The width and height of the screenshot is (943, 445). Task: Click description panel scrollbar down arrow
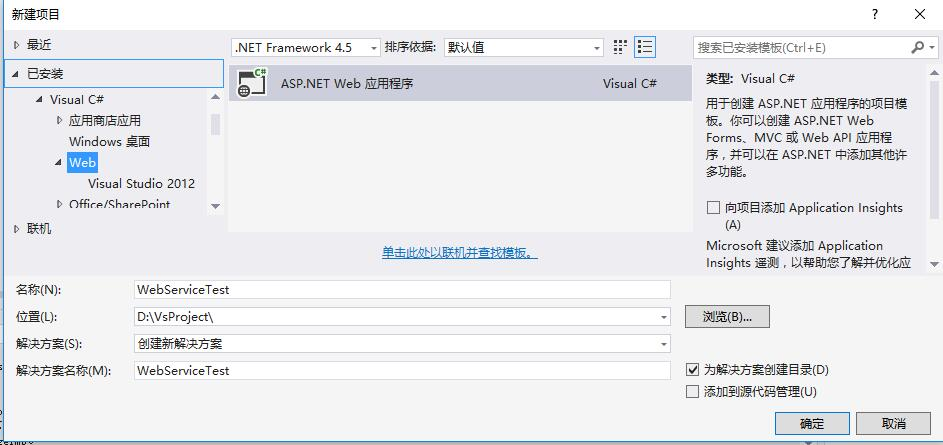click(x=934, y=264)
